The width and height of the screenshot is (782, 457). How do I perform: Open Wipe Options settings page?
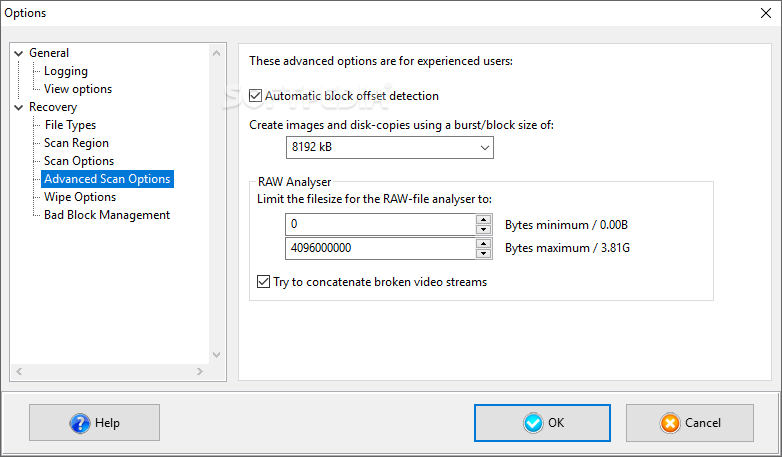pos(80,197)
